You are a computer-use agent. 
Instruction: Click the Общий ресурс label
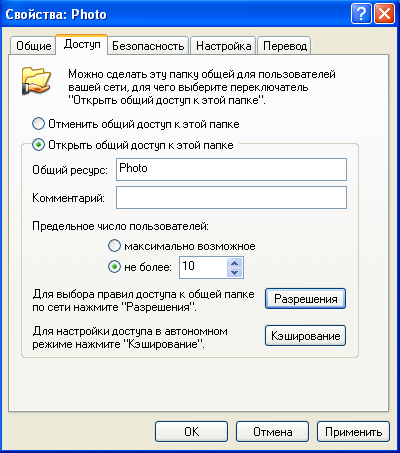tap(70, 170)
